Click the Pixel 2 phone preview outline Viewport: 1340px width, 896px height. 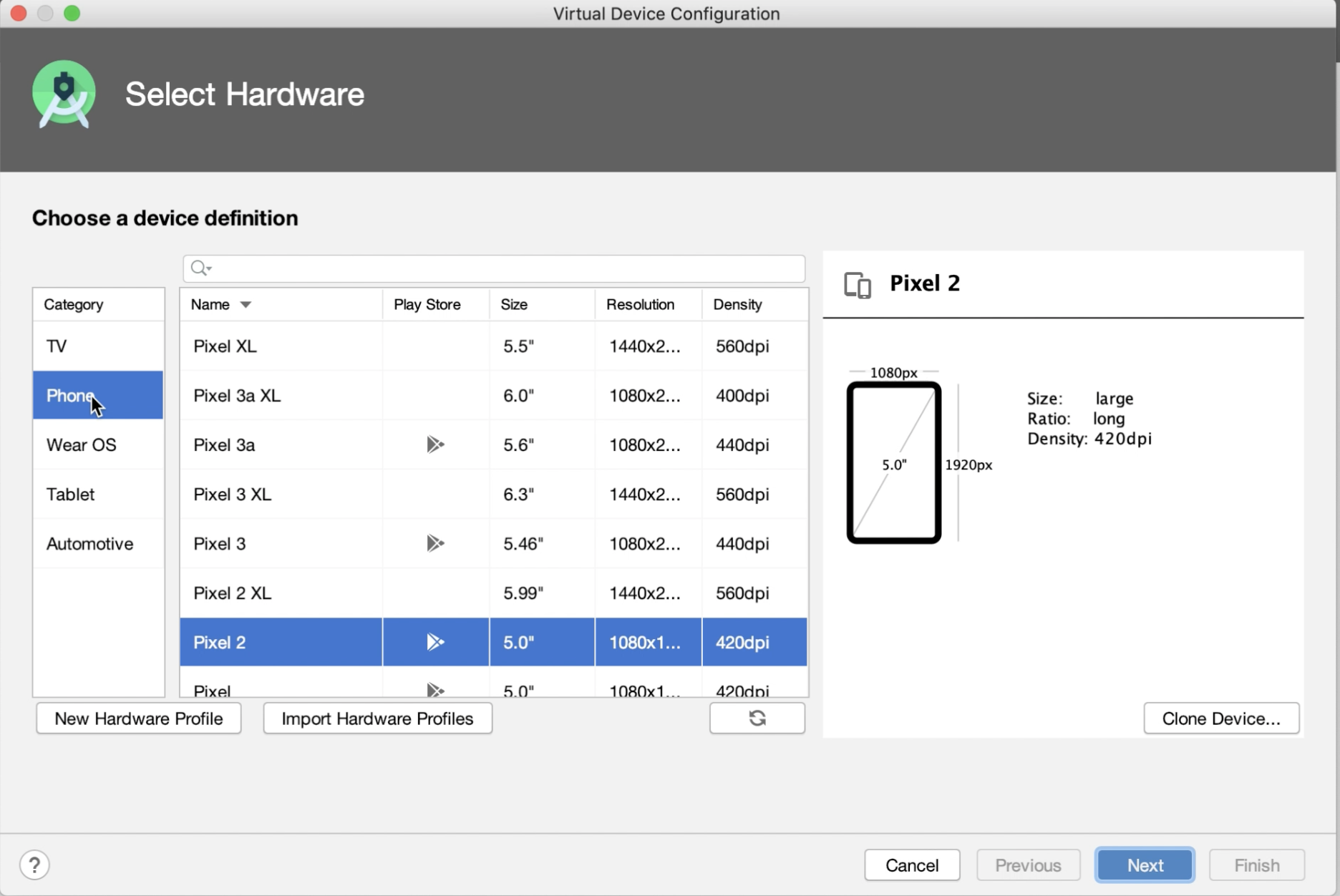pyautogui.click(x=893, y=463)
